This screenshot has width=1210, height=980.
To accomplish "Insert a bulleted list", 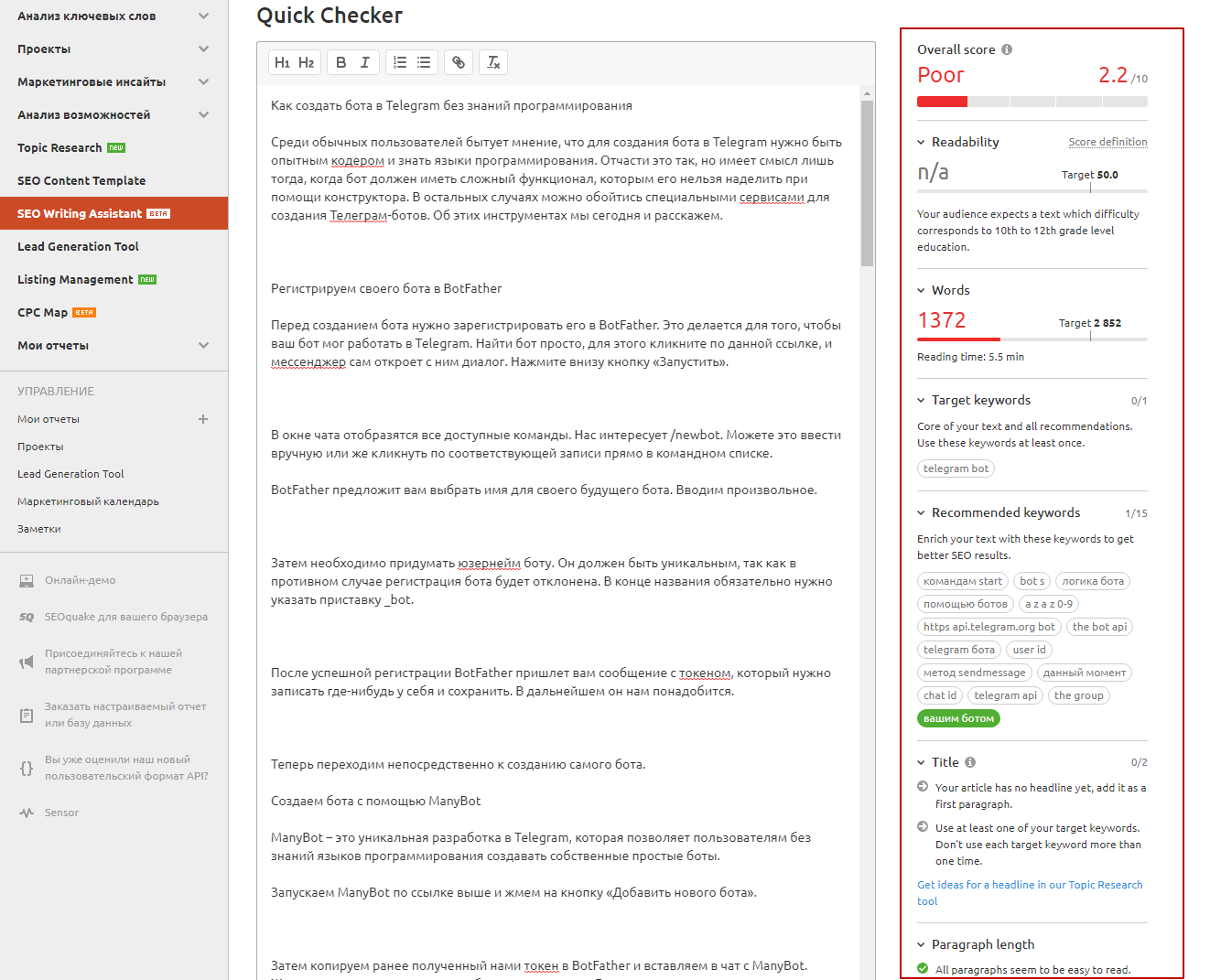I will pyautogui.click(x=424, y=62).
